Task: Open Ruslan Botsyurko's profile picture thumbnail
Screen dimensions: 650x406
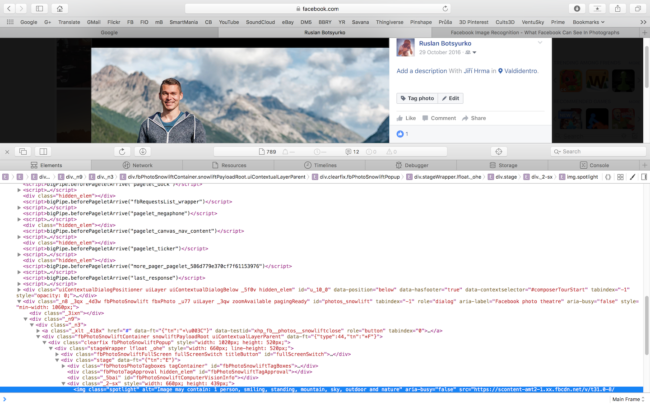Action: pyautogui.click(x=405, y=47)
